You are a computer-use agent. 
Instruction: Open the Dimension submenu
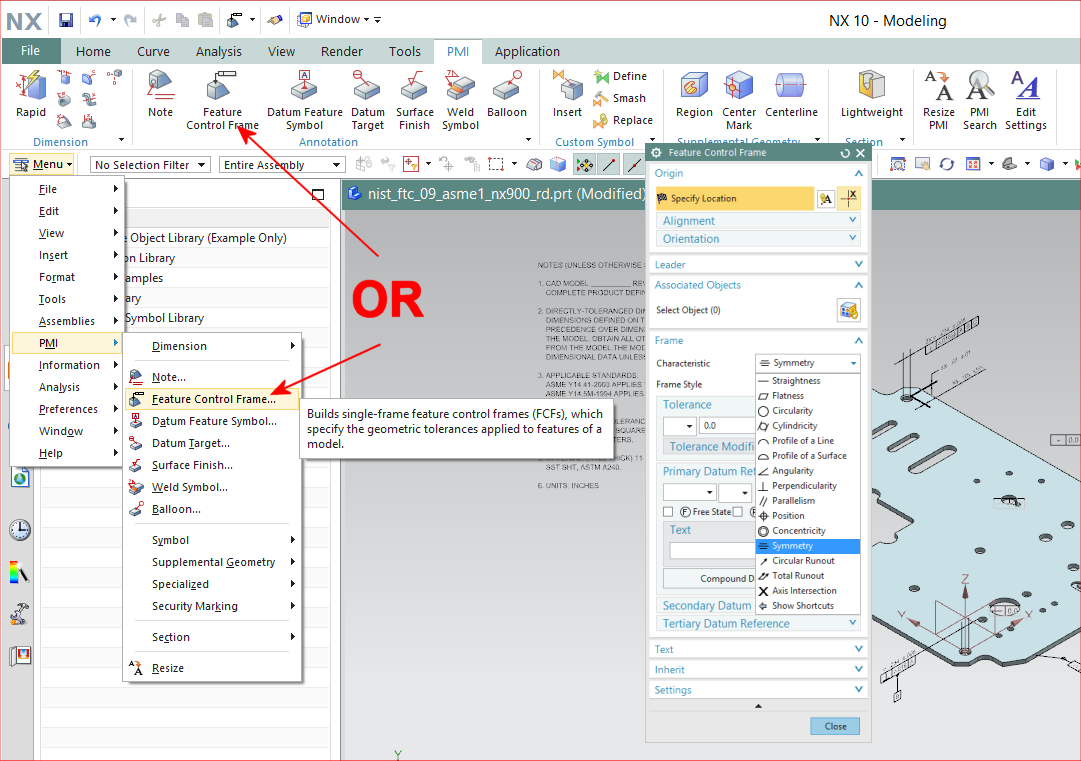pos(212,346)
